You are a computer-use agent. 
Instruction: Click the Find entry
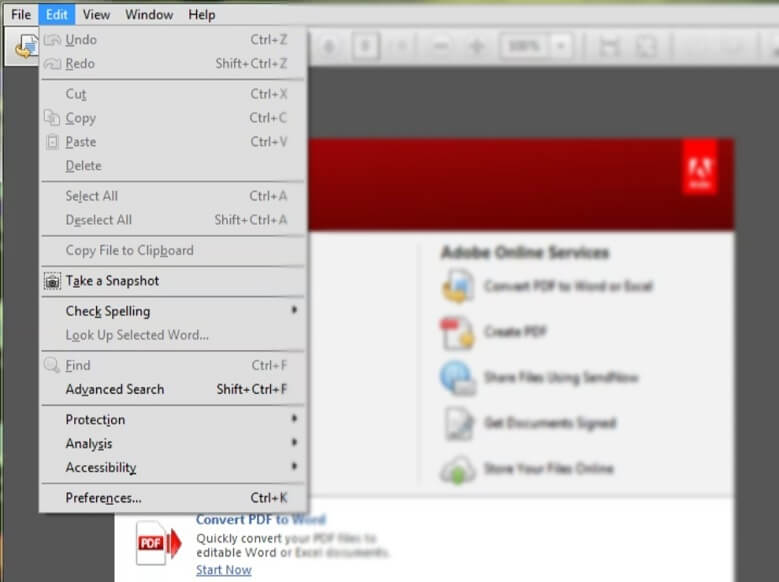point(173,365)
